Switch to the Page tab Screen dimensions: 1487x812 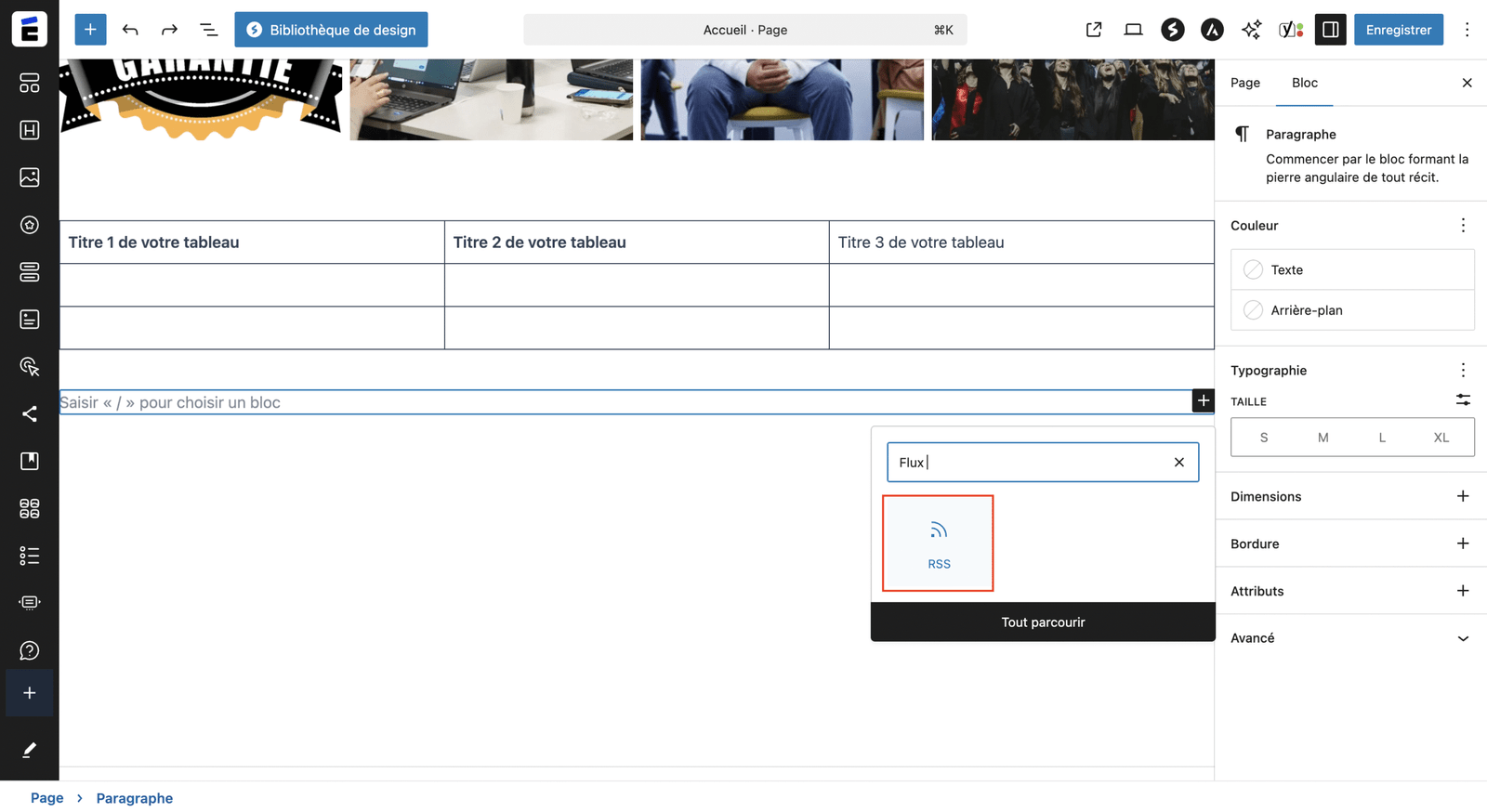[1244, 83]
